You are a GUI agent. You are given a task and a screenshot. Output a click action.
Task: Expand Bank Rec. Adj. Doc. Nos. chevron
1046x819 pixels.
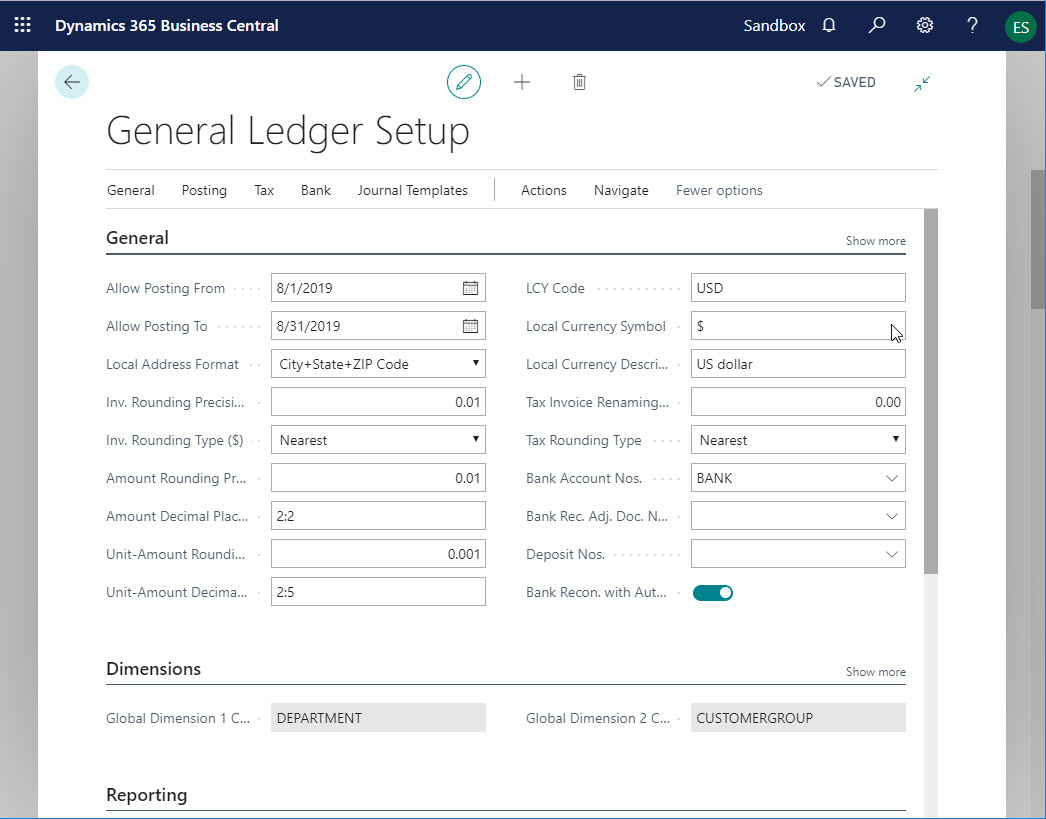892,516
